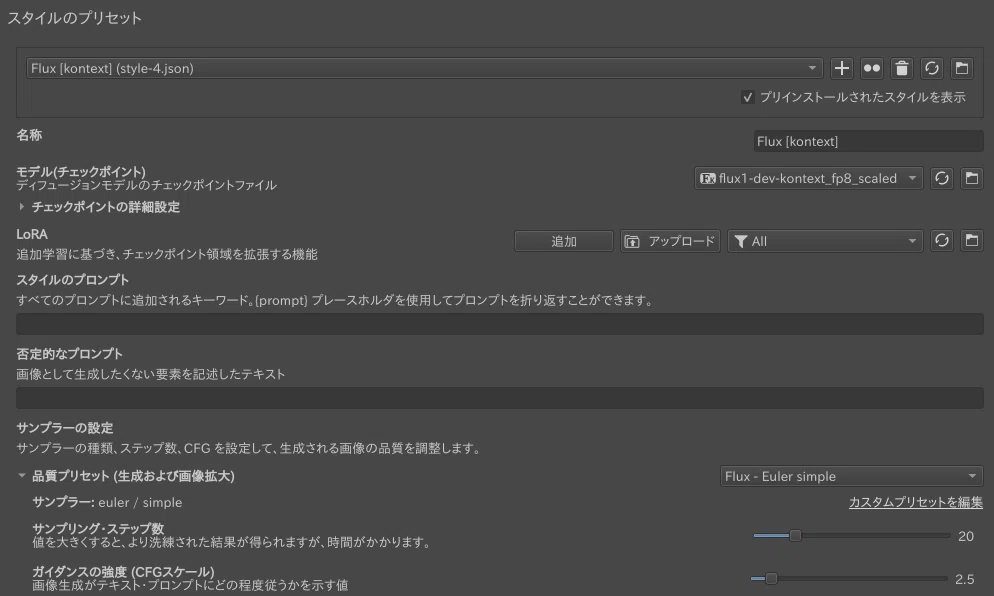994x596 pixels.
Task: Toggle プリインストールされたスタイルを表示 checkbox
Action: coord(747,97)
